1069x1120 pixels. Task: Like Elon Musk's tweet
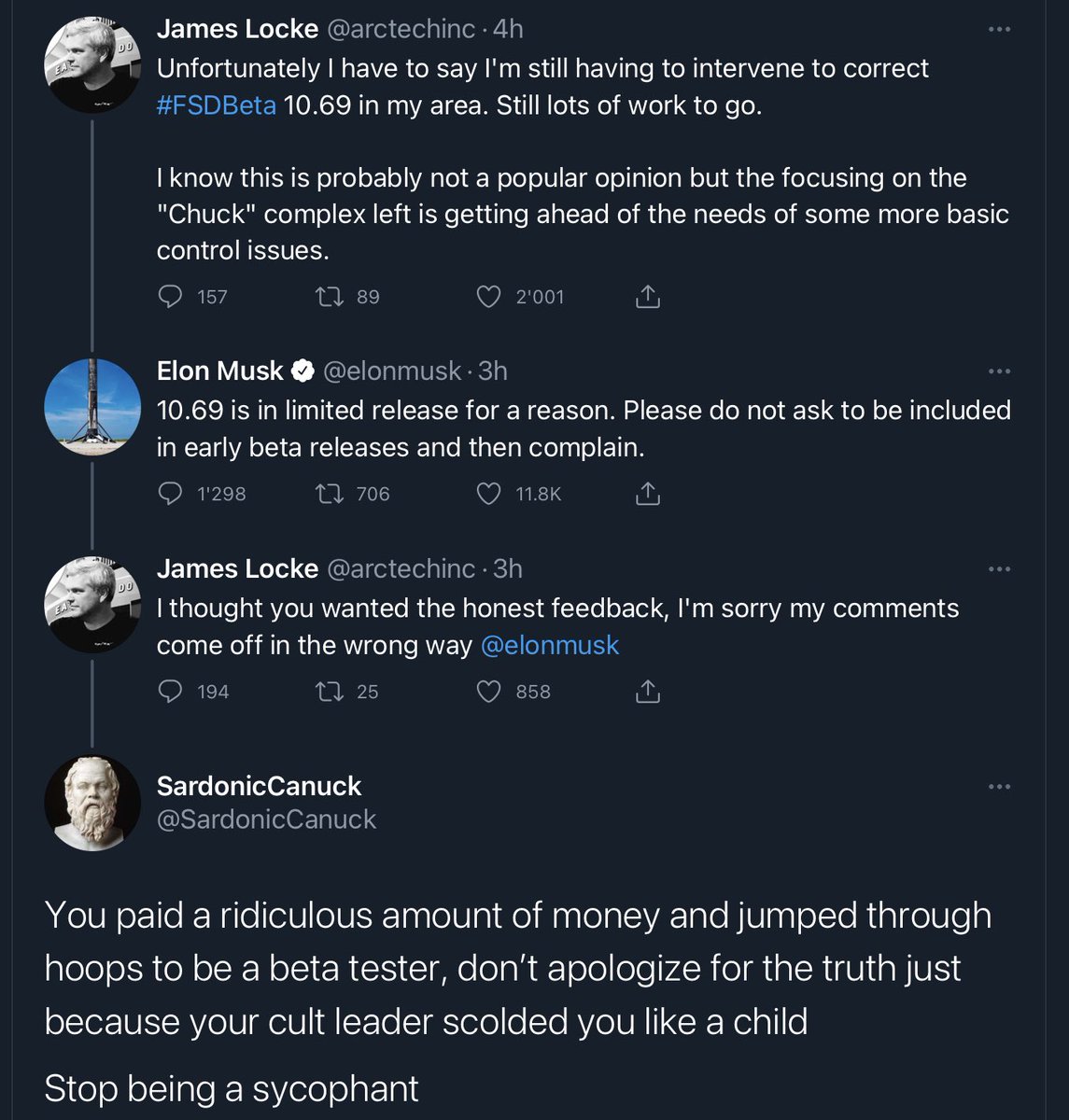point(488,494)
